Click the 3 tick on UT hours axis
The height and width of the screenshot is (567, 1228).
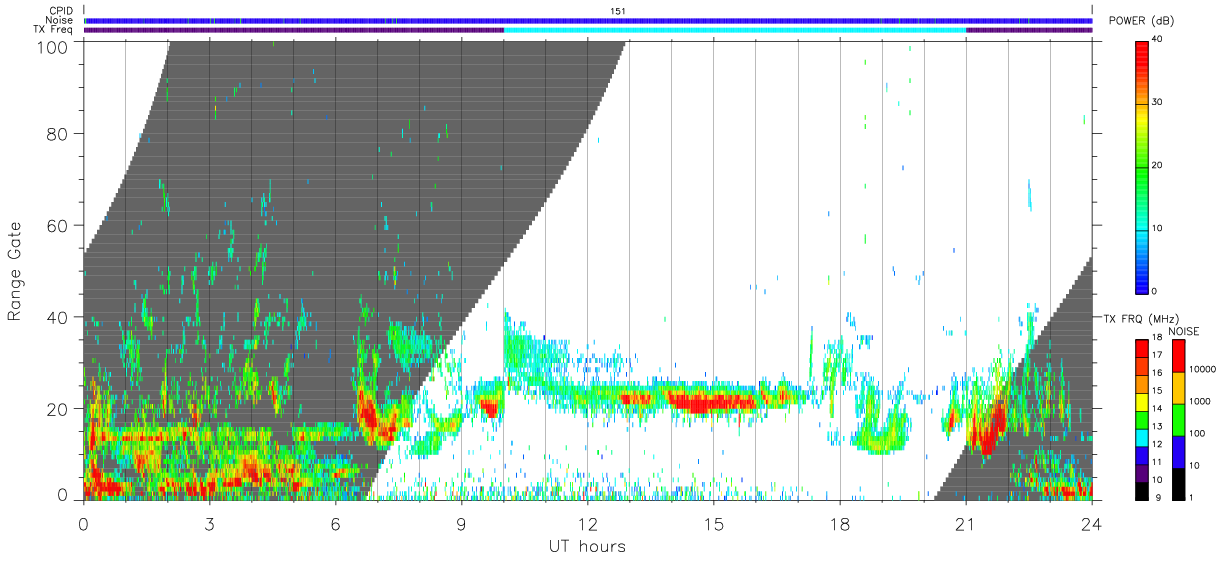(209, 523)
